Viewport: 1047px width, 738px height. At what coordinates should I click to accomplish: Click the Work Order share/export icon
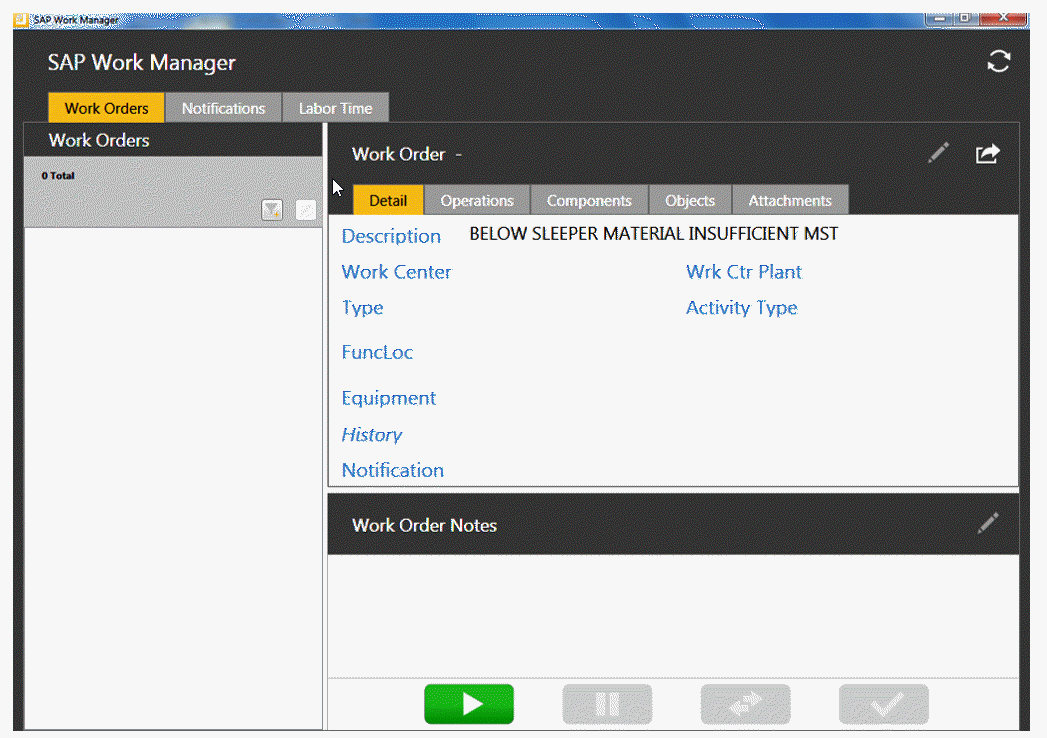click(988, 154)
